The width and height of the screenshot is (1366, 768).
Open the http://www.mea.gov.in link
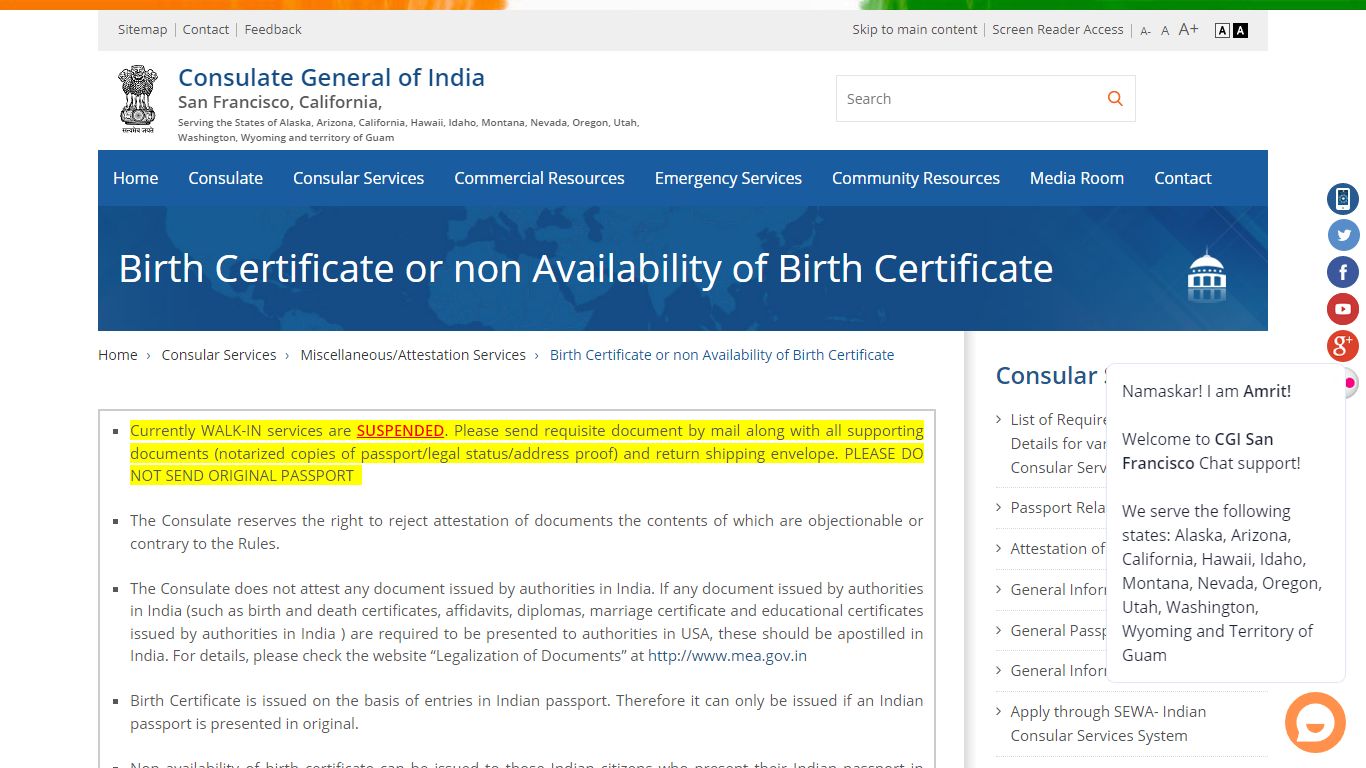tap(727, 656)
